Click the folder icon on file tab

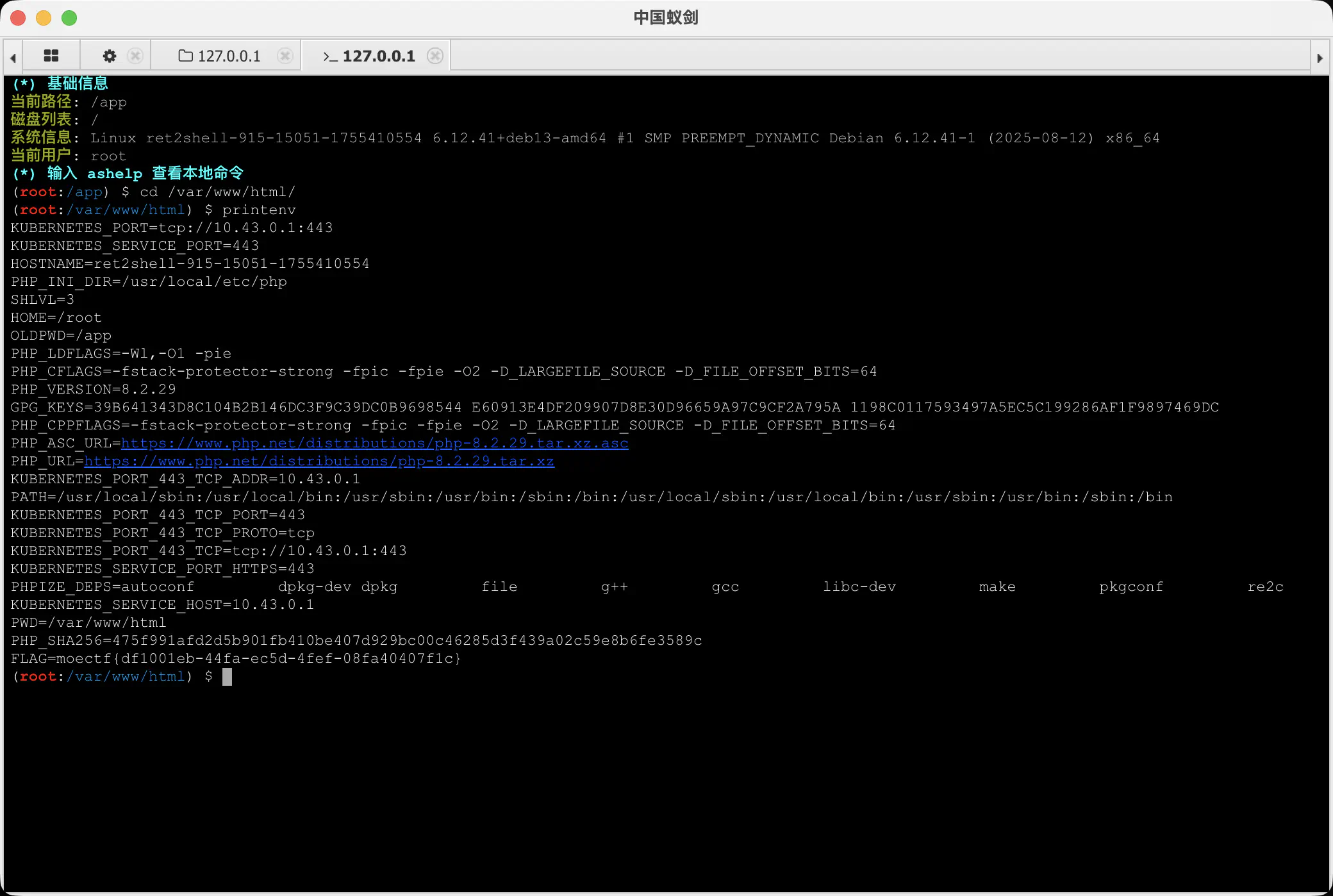click(185, 56)
